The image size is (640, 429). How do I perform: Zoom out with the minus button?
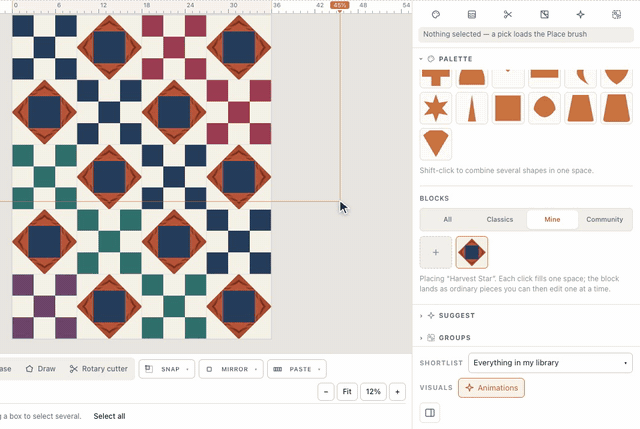pos(326,392)
